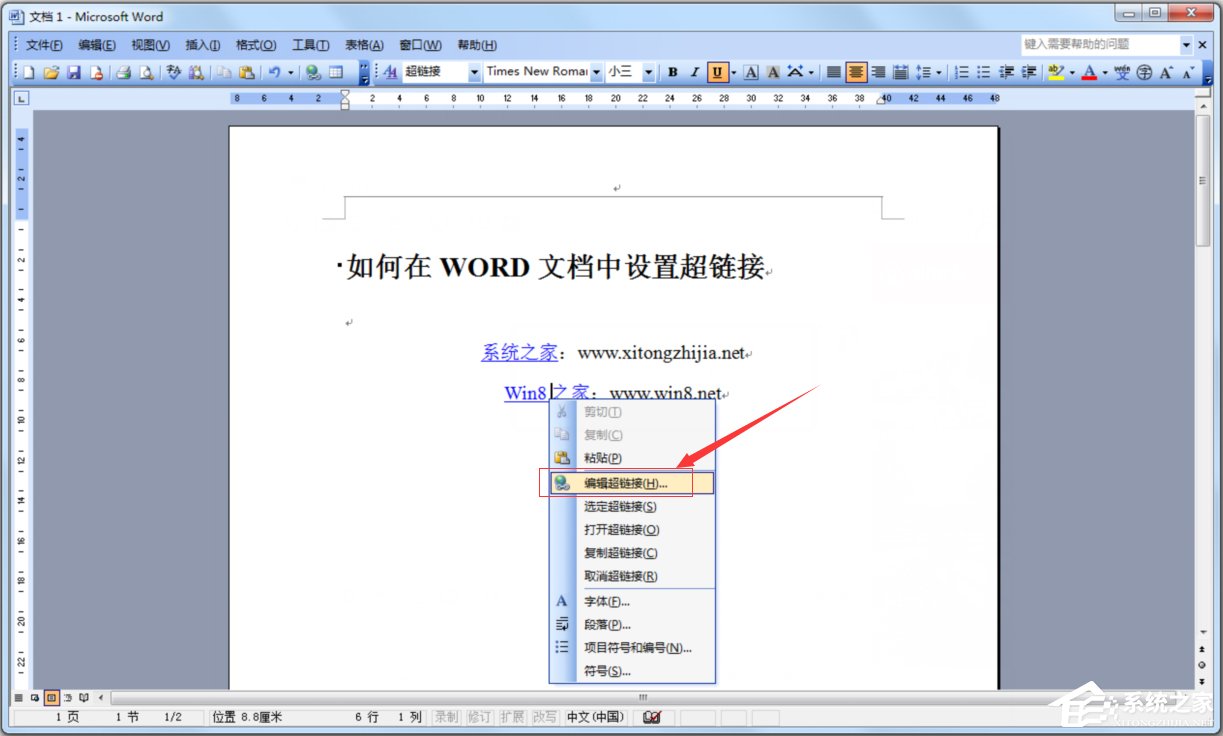Click the Insert Hyperlink toolbar icon
This screenshot has width=1223, height=736.
(313, 71)
